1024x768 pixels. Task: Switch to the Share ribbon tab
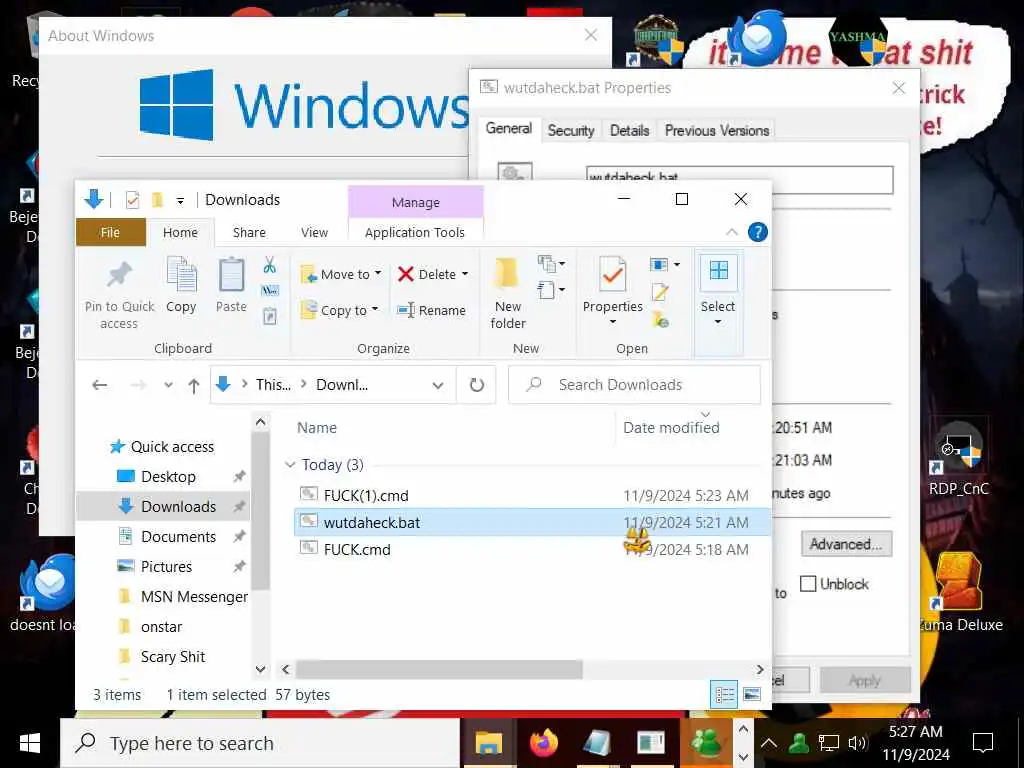(249, 232)
